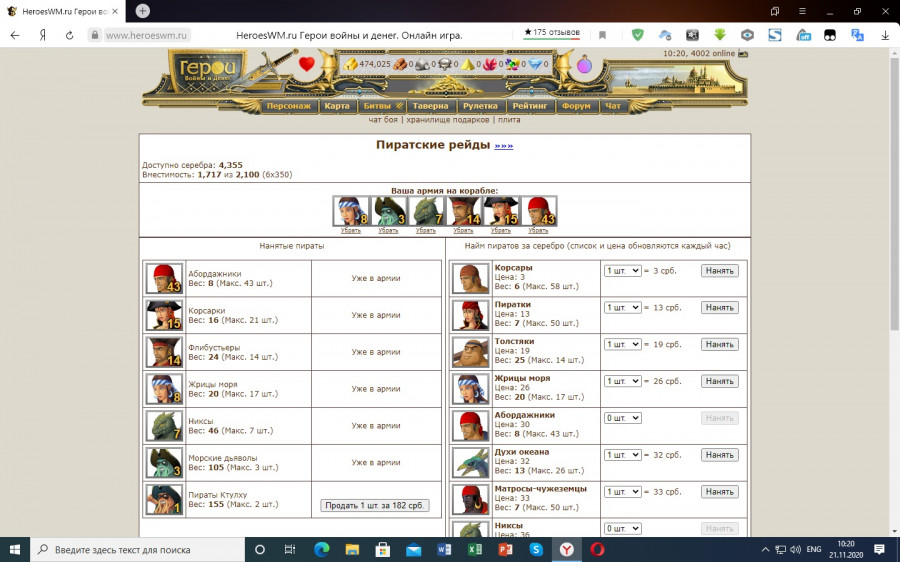Click army slot with 43 Абордажники
Image resolution: width=900 pixels, height=562 pixels.
point(538,211)
